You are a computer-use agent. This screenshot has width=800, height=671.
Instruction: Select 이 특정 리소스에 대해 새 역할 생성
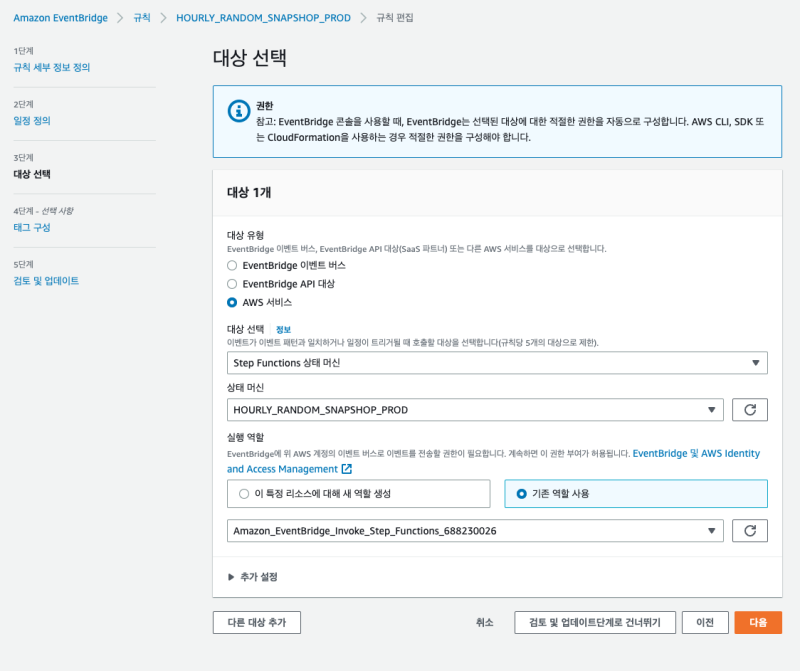[x=244, y=494]
